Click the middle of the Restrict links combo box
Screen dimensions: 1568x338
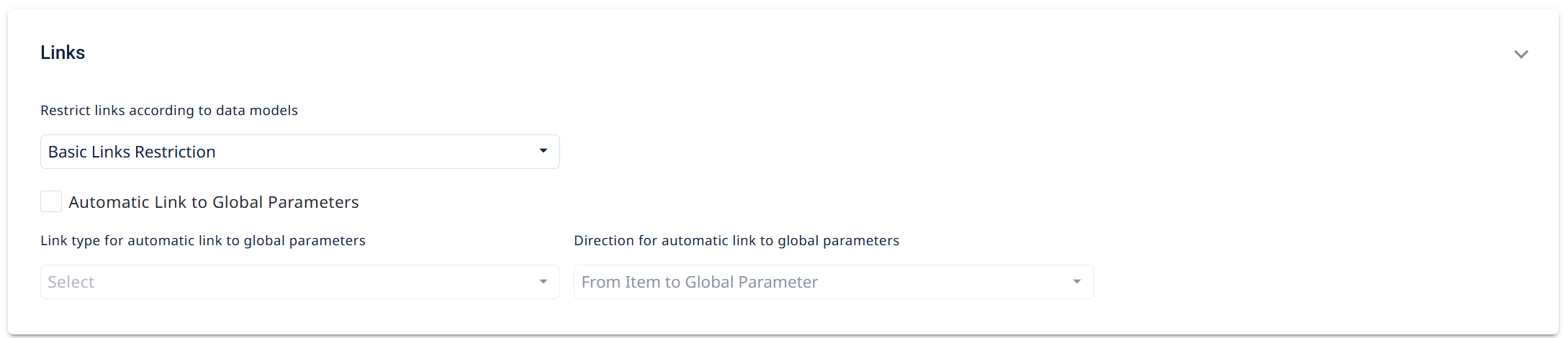pos(299,152)
